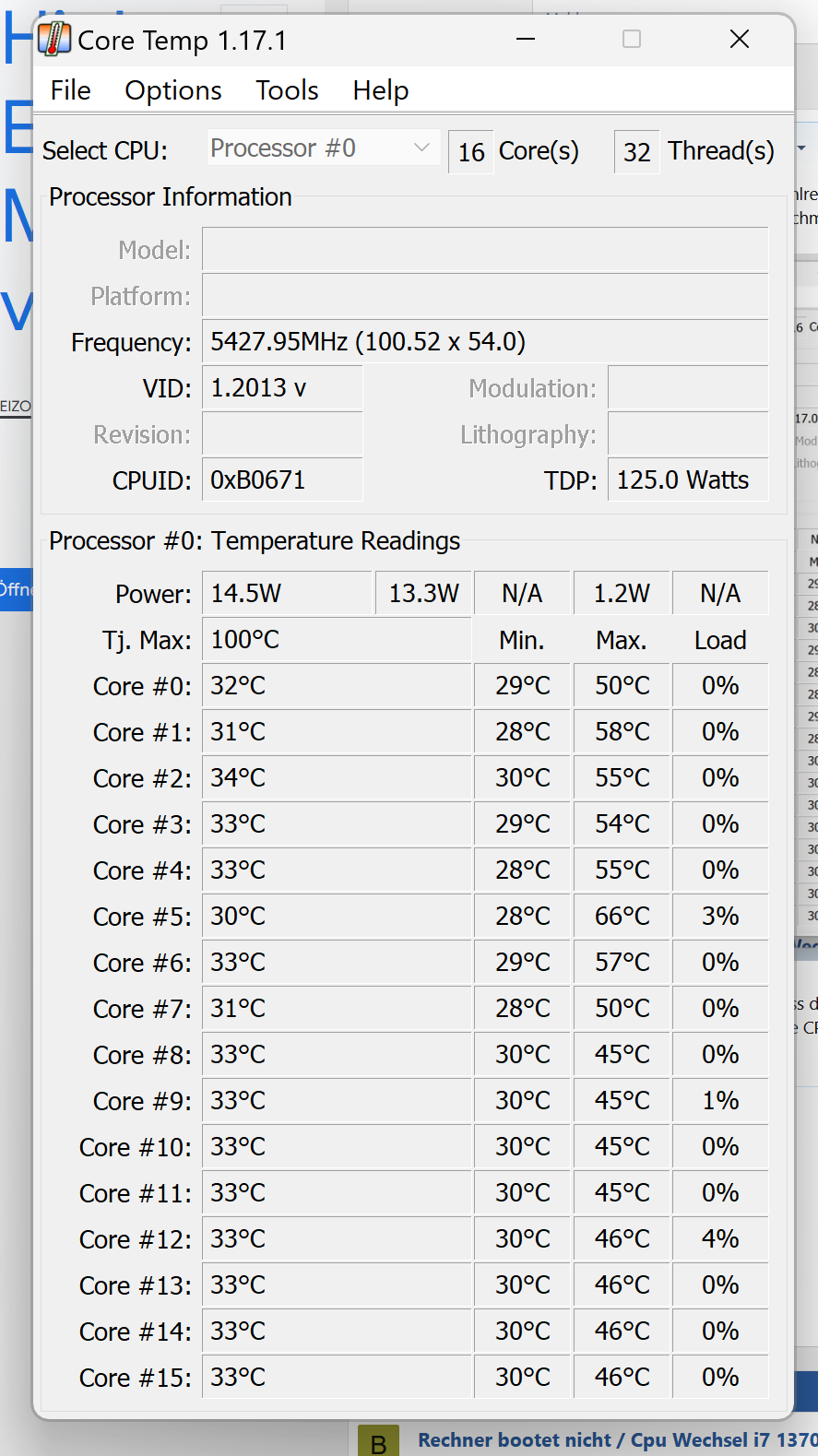818x1456 pixels.
Task: Maximize the Core Temp window
Action: pyautogui.click(x=632, y=40)
